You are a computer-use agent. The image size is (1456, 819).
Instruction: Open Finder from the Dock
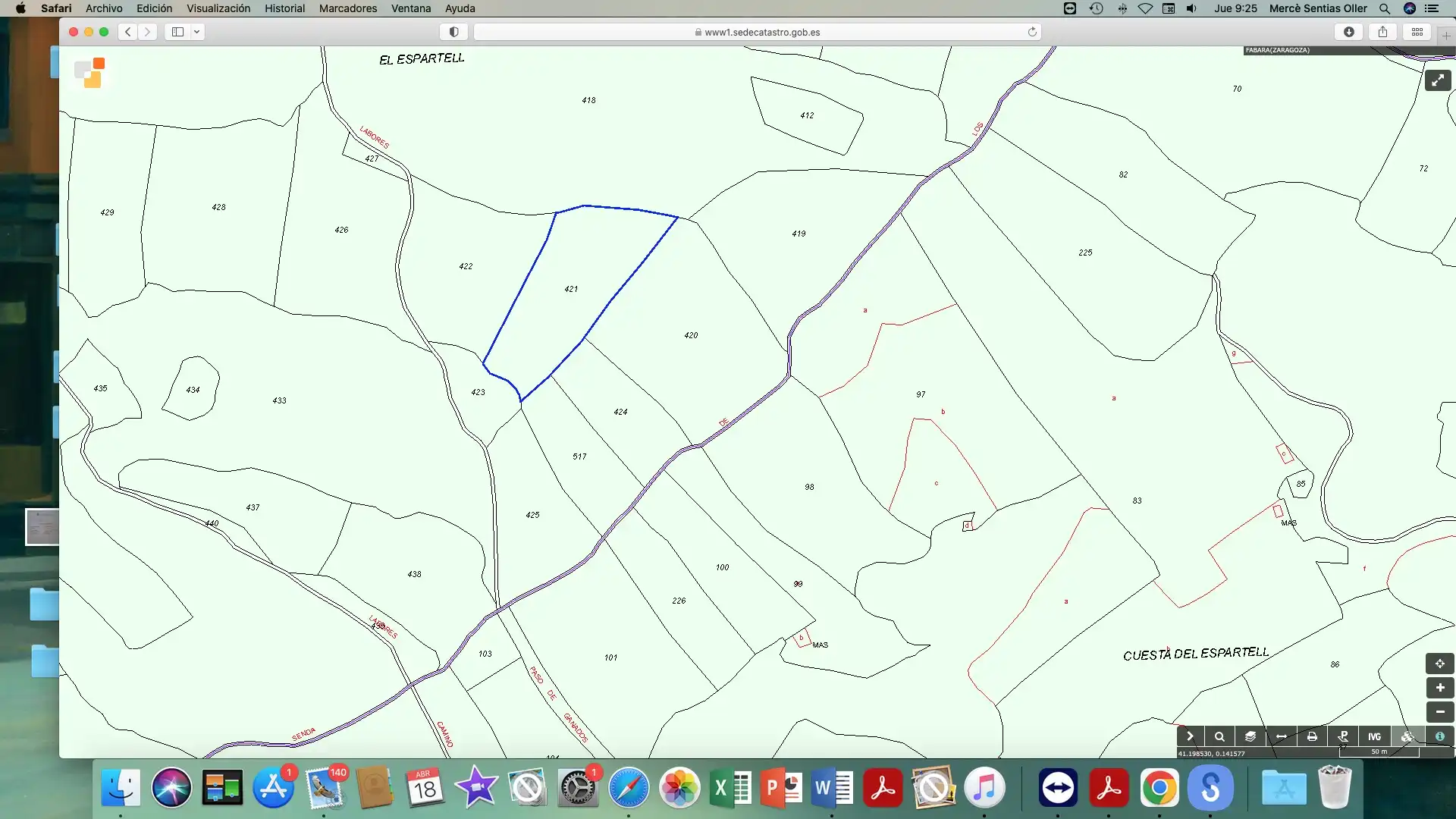121,788
